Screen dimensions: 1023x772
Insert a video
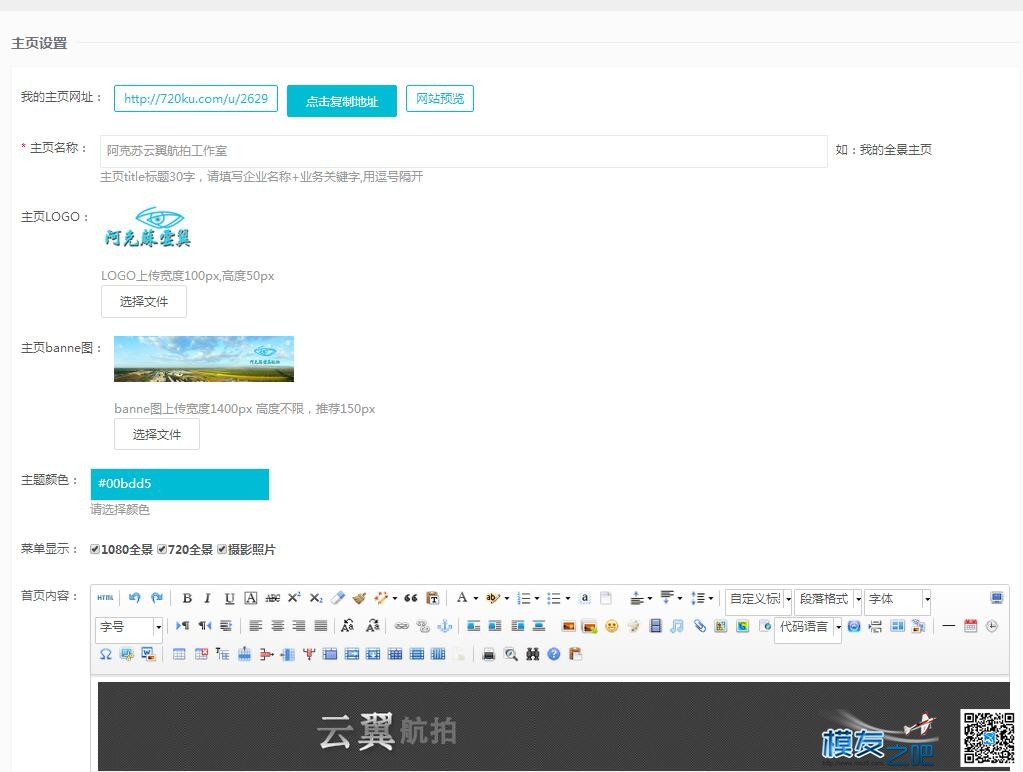pos(656,626)
